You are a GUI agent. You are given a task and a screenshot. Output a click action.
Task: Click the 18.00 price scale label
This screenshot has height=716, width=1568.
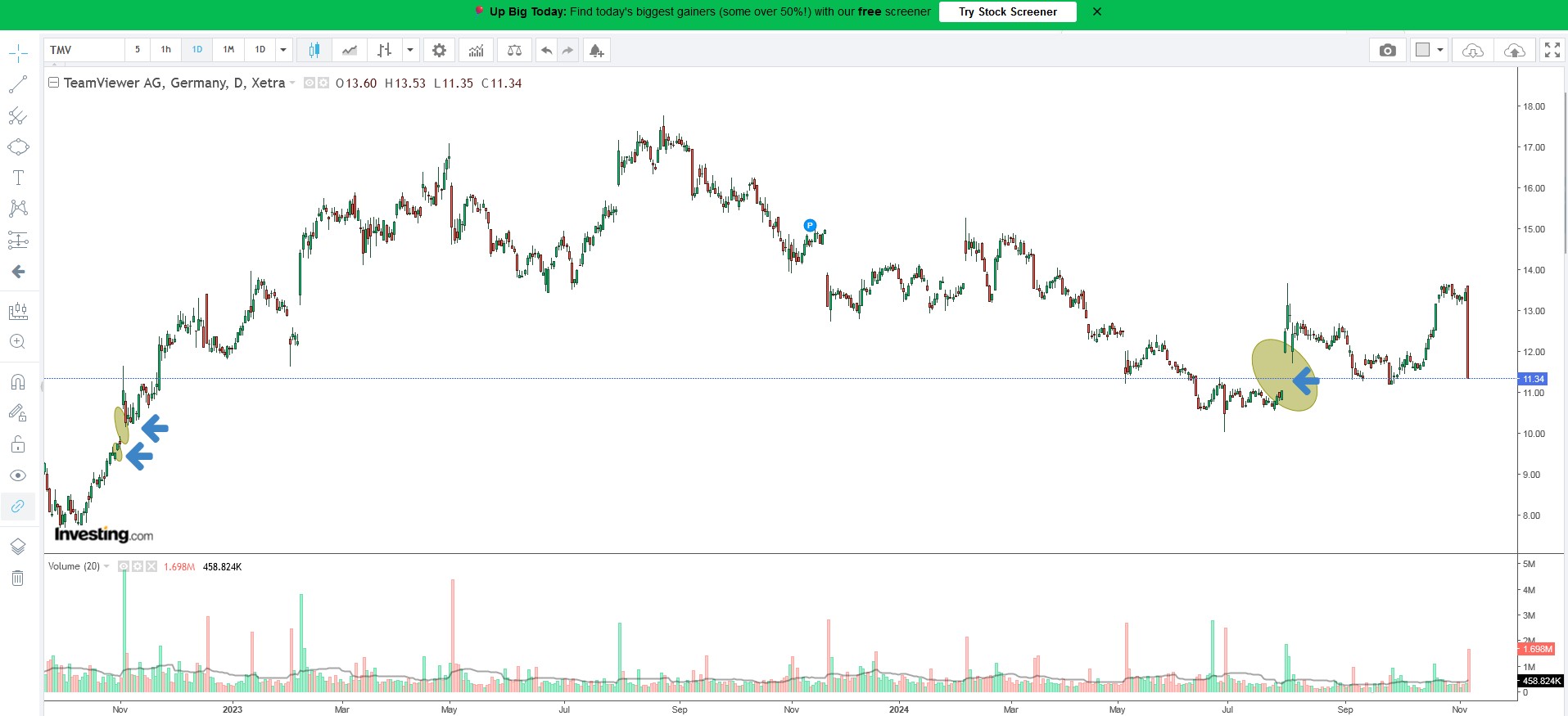coord(1534,106)
